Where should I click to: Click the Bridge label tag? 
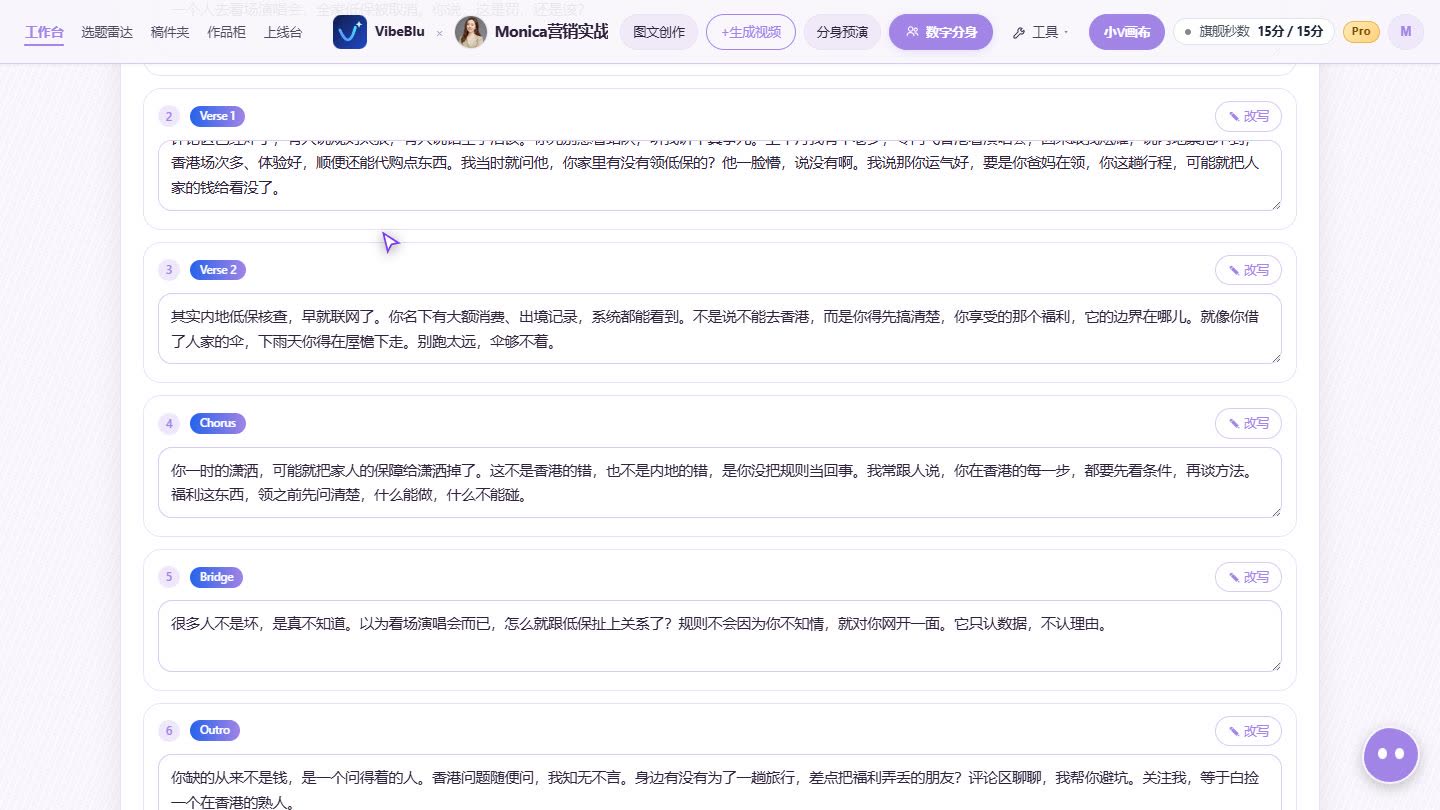216,577
